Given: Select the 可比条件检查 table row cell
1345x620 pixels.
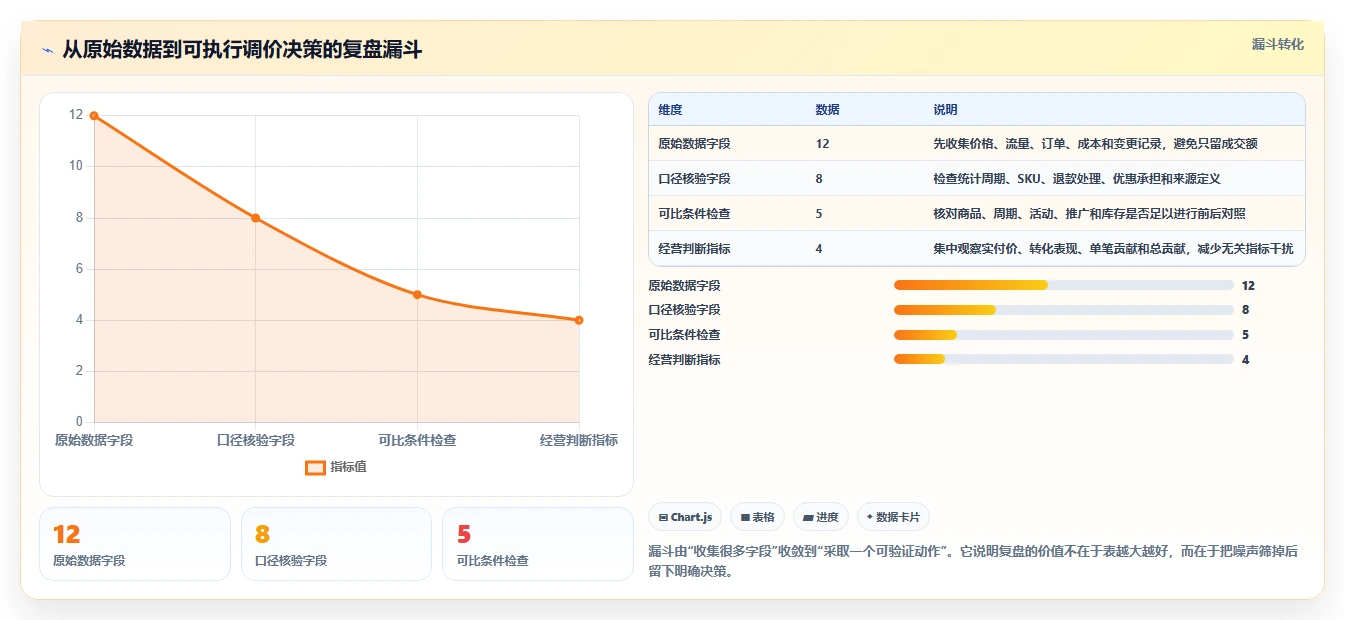Looking at the screenshot, I should (694, 214).
